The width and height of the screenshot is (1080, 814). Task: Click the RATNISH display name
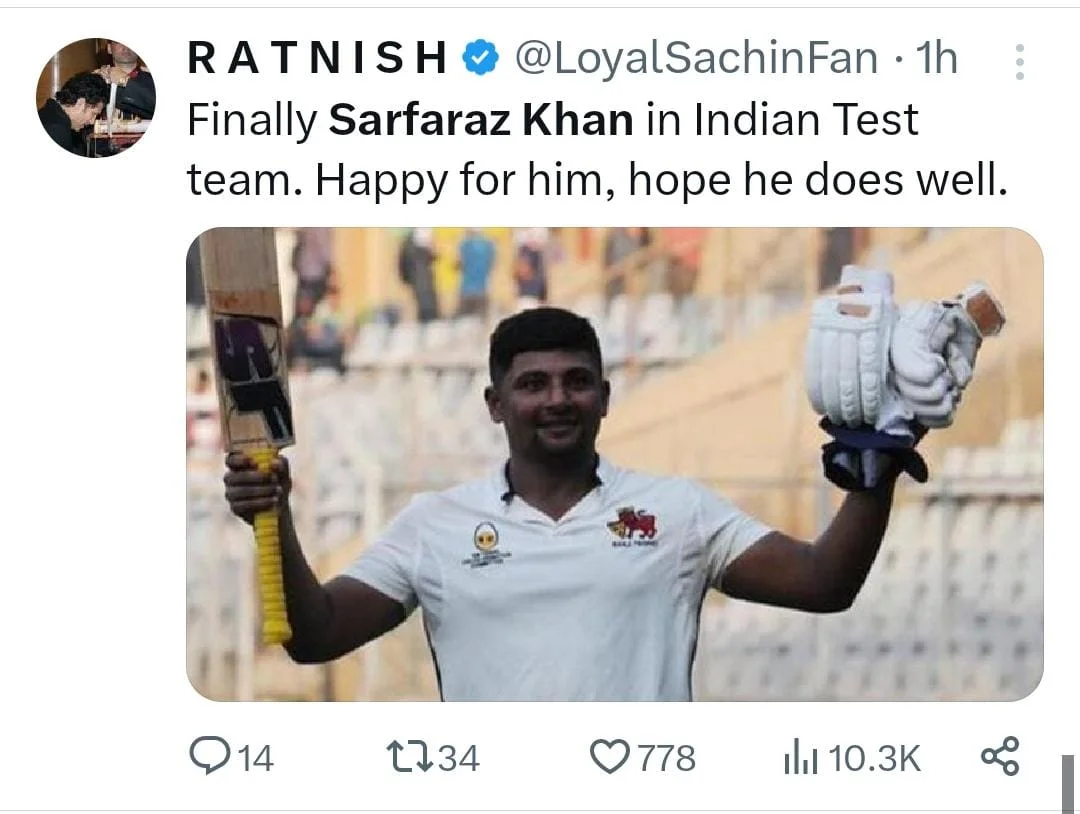(x=317, y=60)
